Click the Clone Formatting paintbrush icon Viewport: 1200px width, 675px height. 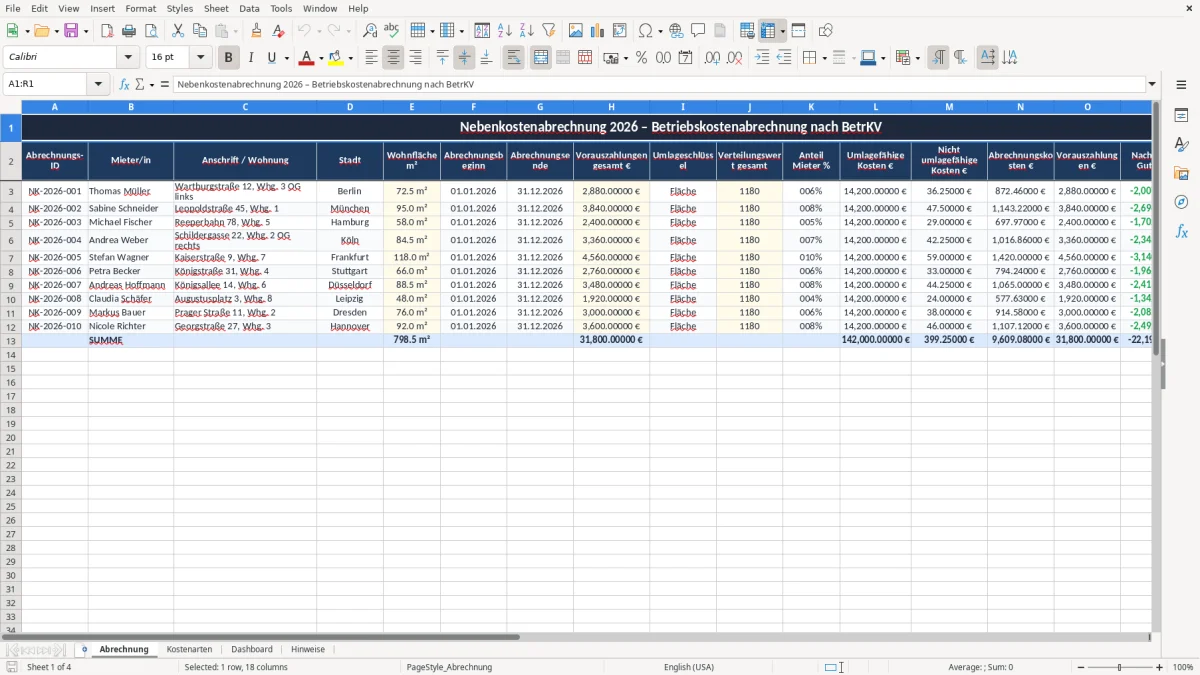256,31
